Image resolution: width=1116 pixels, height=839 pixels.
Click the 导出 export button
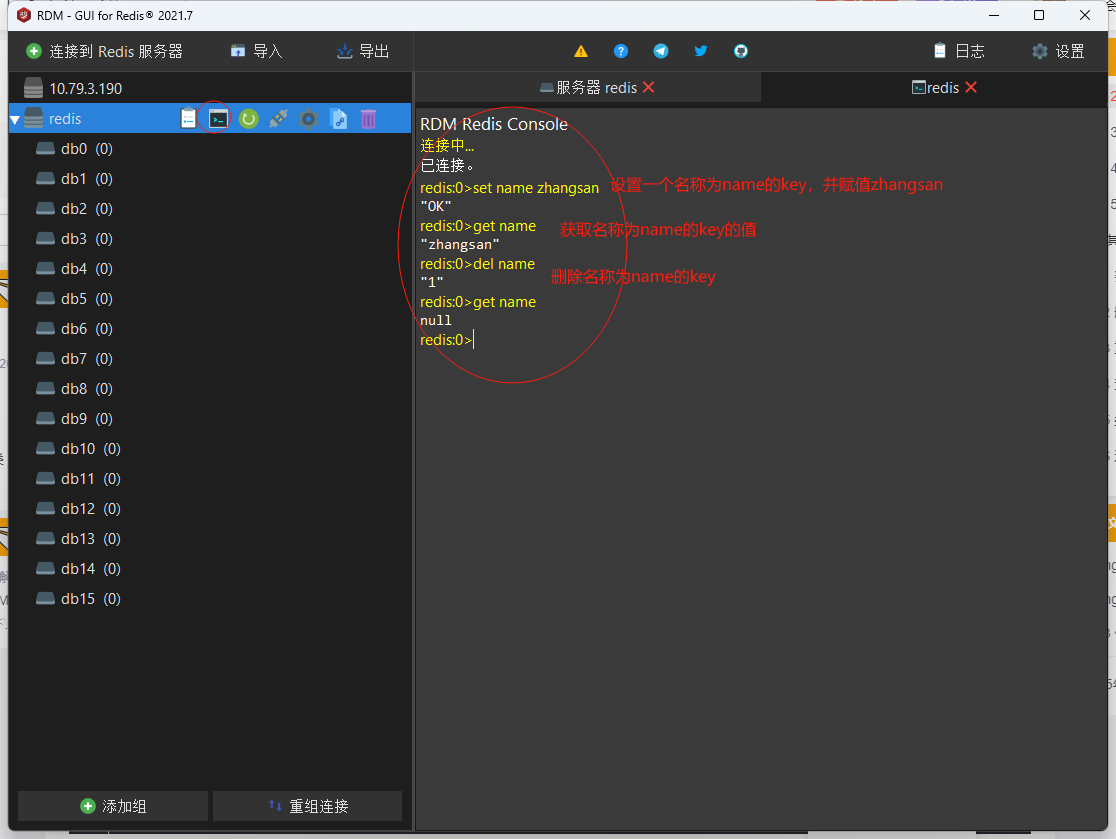coord(363,51)
